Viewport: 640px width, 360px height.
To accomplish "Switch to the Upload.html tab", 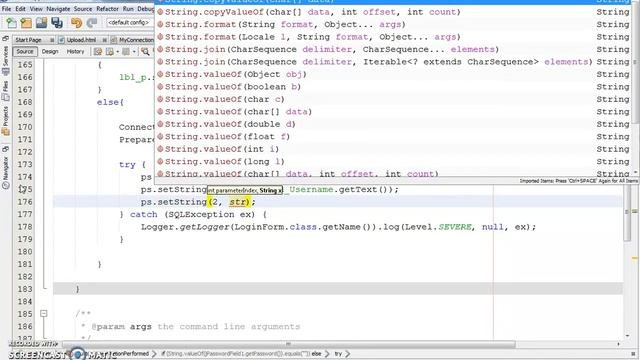I will tap(81, 40).
